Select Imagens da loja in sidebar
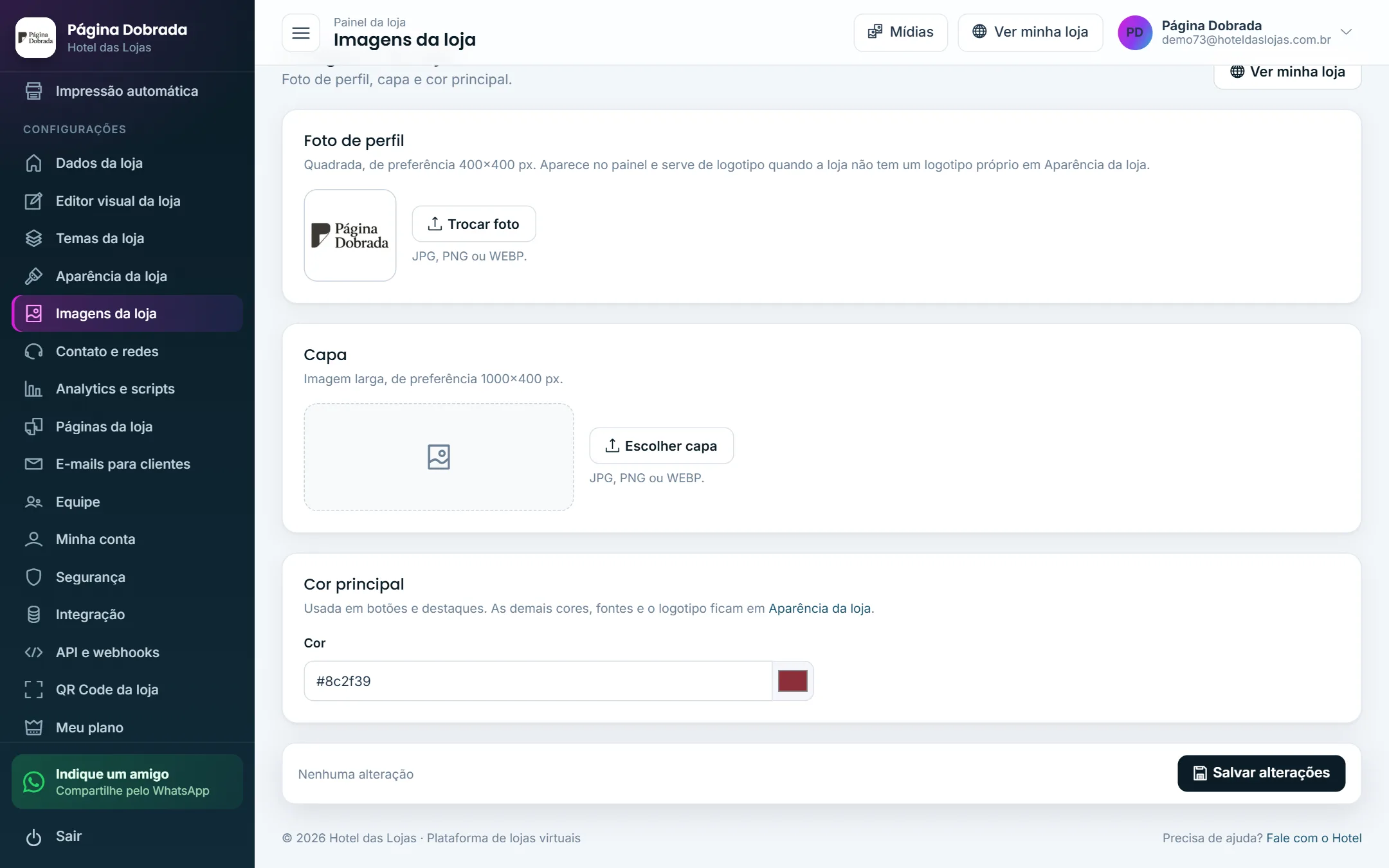 tap(127, 314)
